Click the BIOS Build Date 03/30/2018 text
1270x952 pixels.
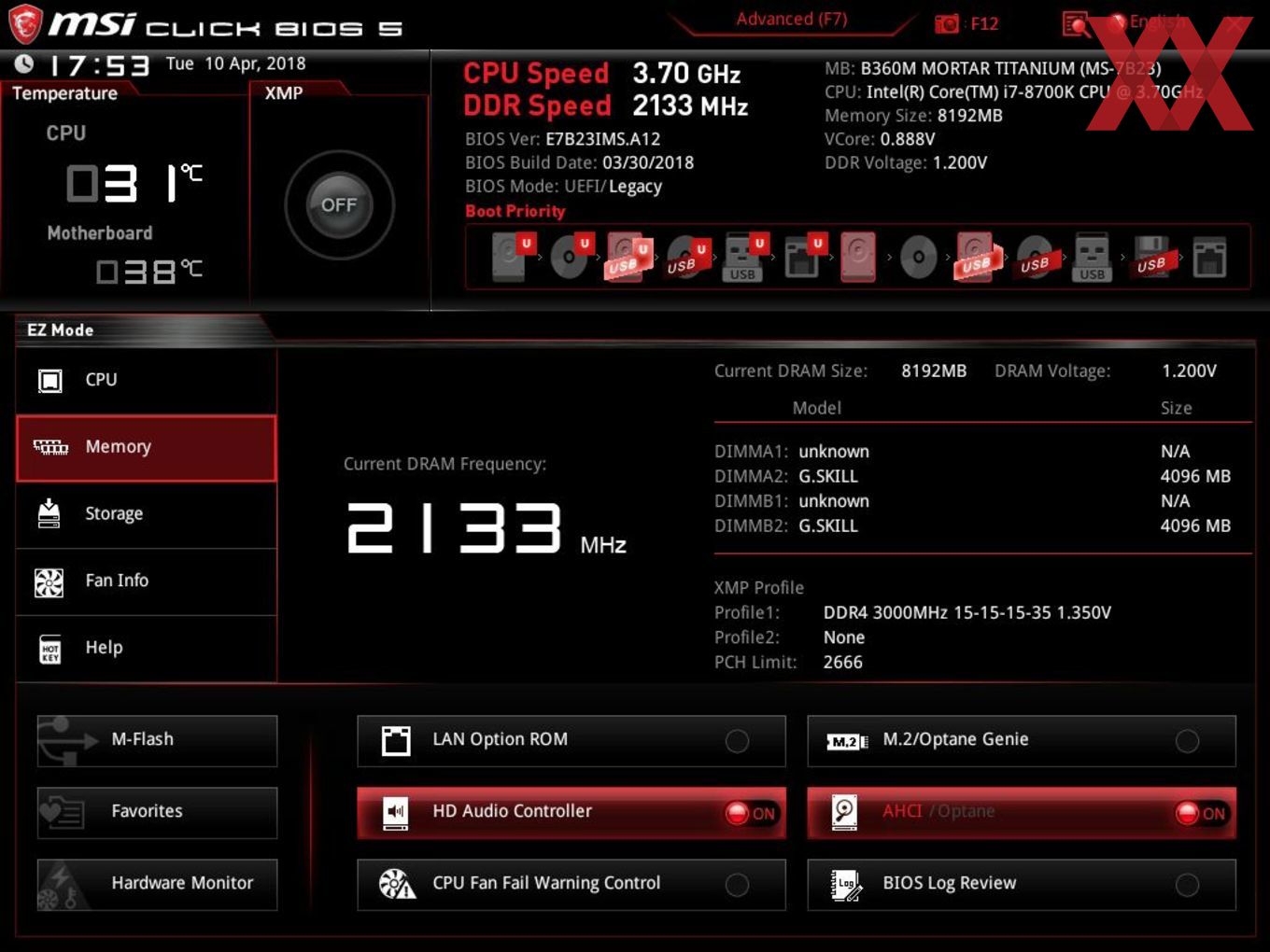coord(579,162)
